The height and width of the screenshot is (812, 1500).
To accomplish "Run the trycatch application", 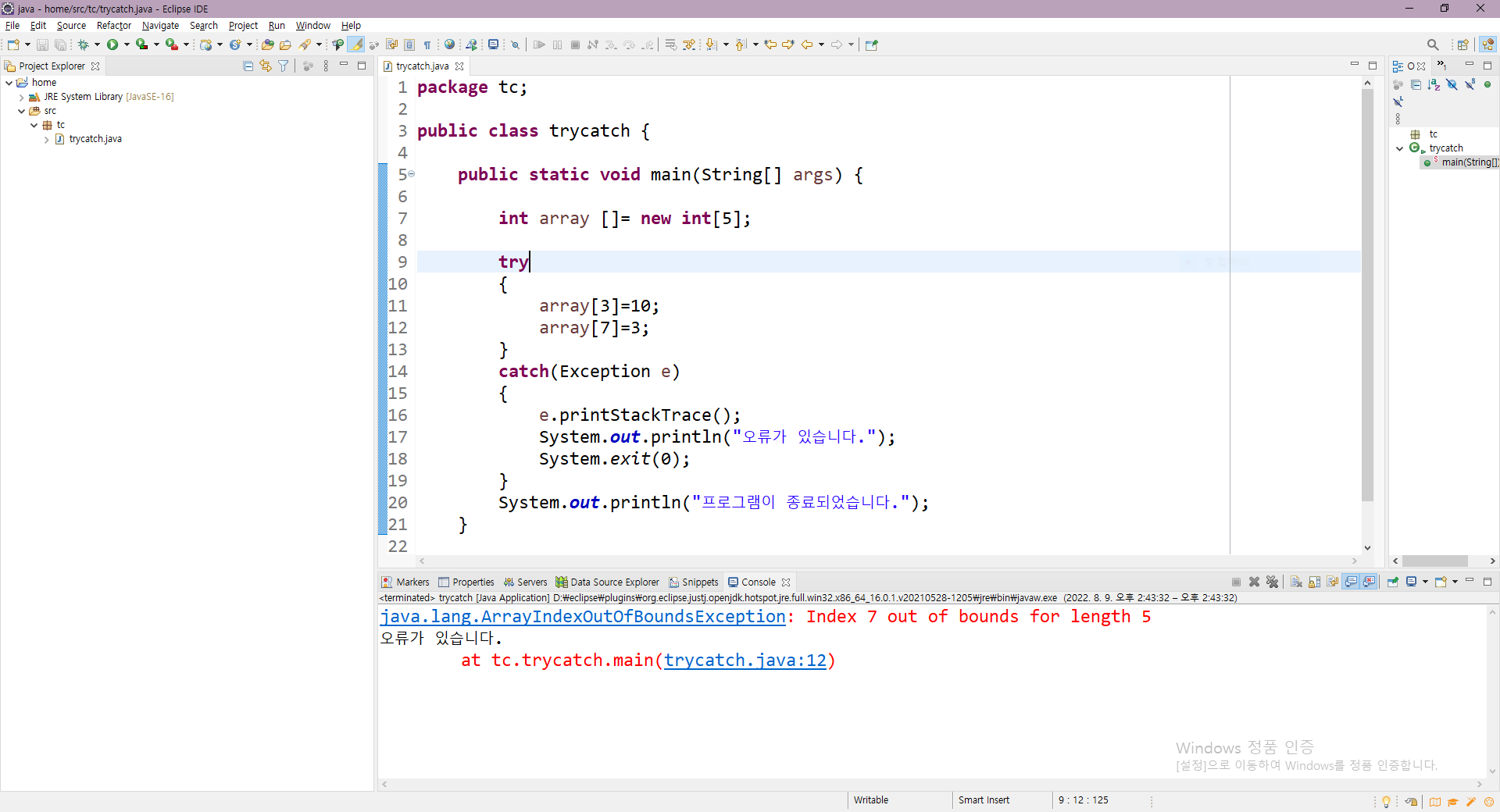I will [x=112, y=45].
